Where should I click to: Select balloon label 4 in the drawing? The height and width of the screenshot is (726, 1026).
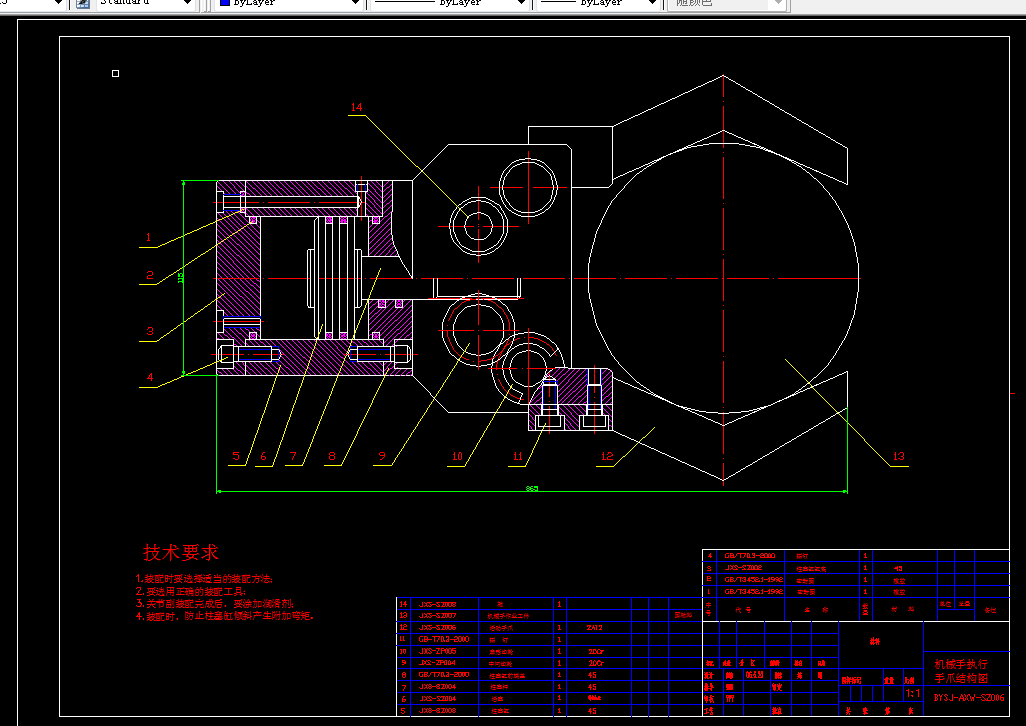[x=150, y=377]
